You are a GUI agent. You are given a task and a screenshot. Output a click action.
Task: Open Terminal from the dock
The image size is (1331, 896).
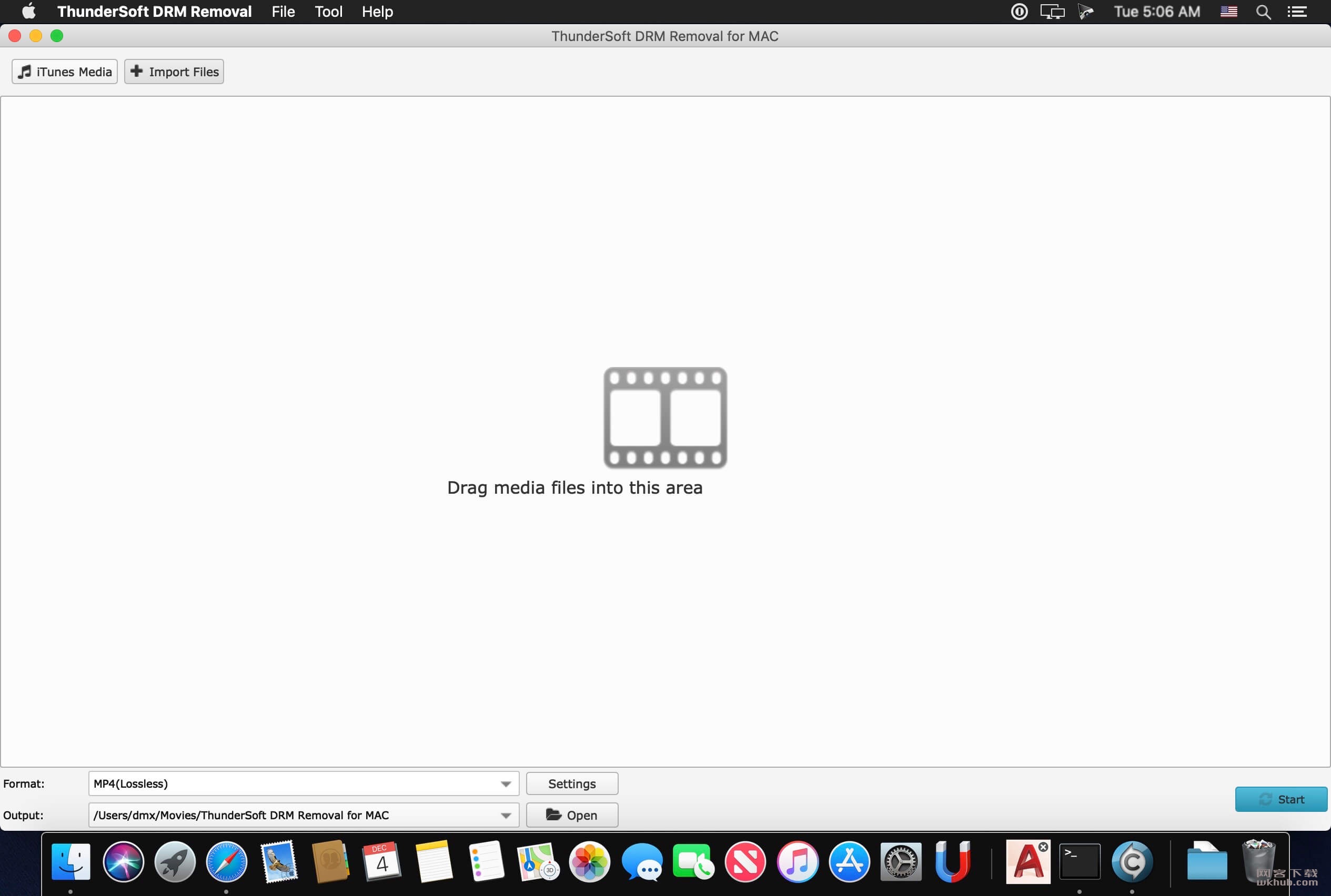point(1080,861)
